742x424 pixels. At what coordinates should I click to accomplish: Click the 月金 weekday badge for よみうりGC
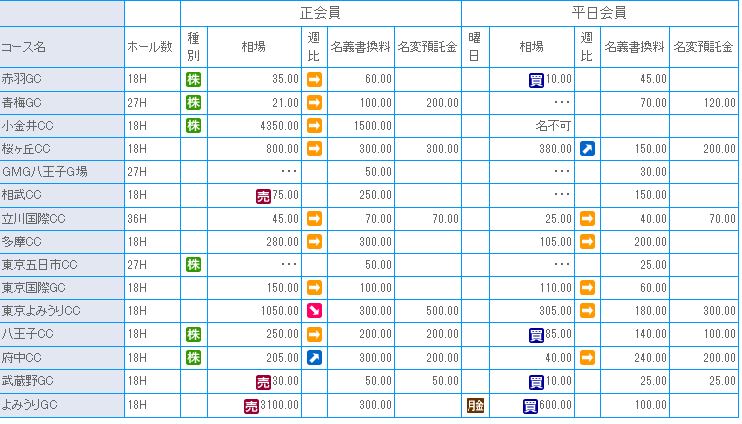(x=475, y=406)
